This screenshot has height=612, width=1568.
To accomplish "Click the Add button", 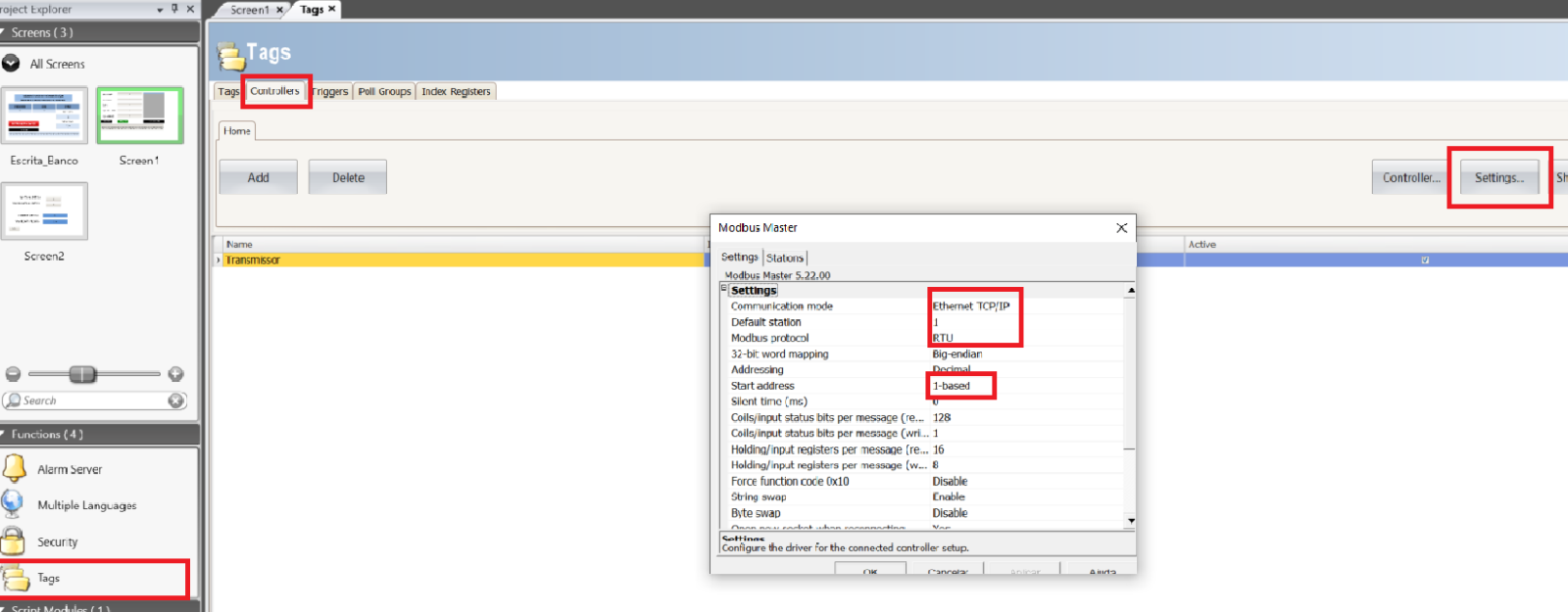I will click(258, 177).
